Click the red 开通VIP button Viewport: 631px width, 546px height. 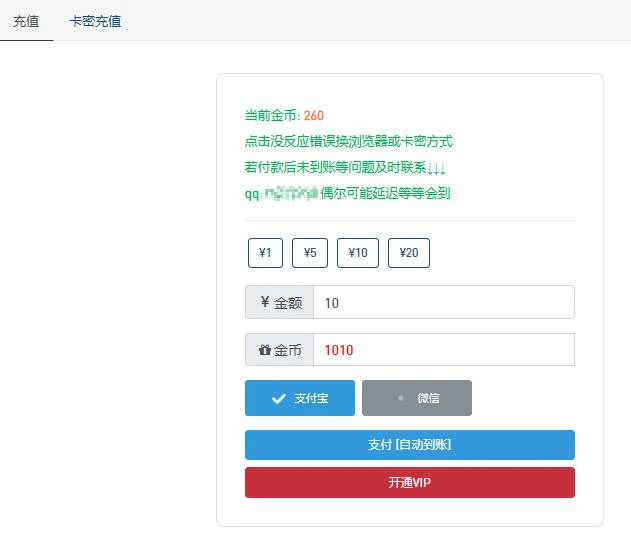pos(410,482)
